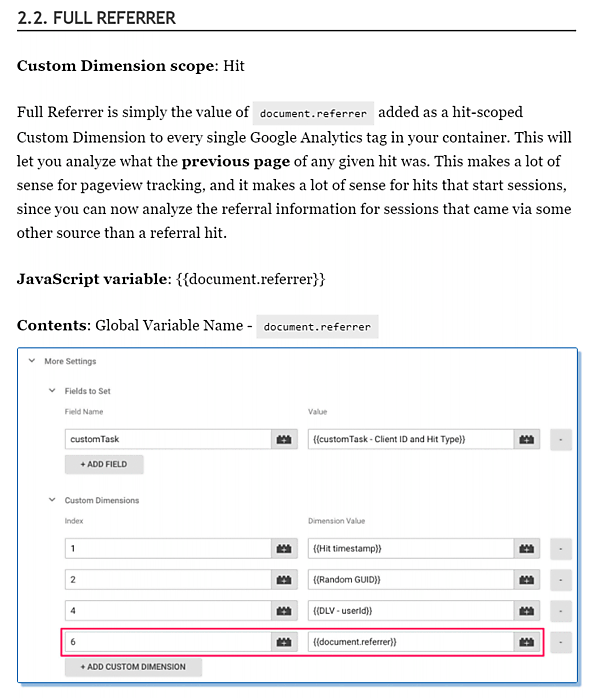Collapse the Custom Dimensions section
Viewport: 600px width, 698px height.
point(52,500)
